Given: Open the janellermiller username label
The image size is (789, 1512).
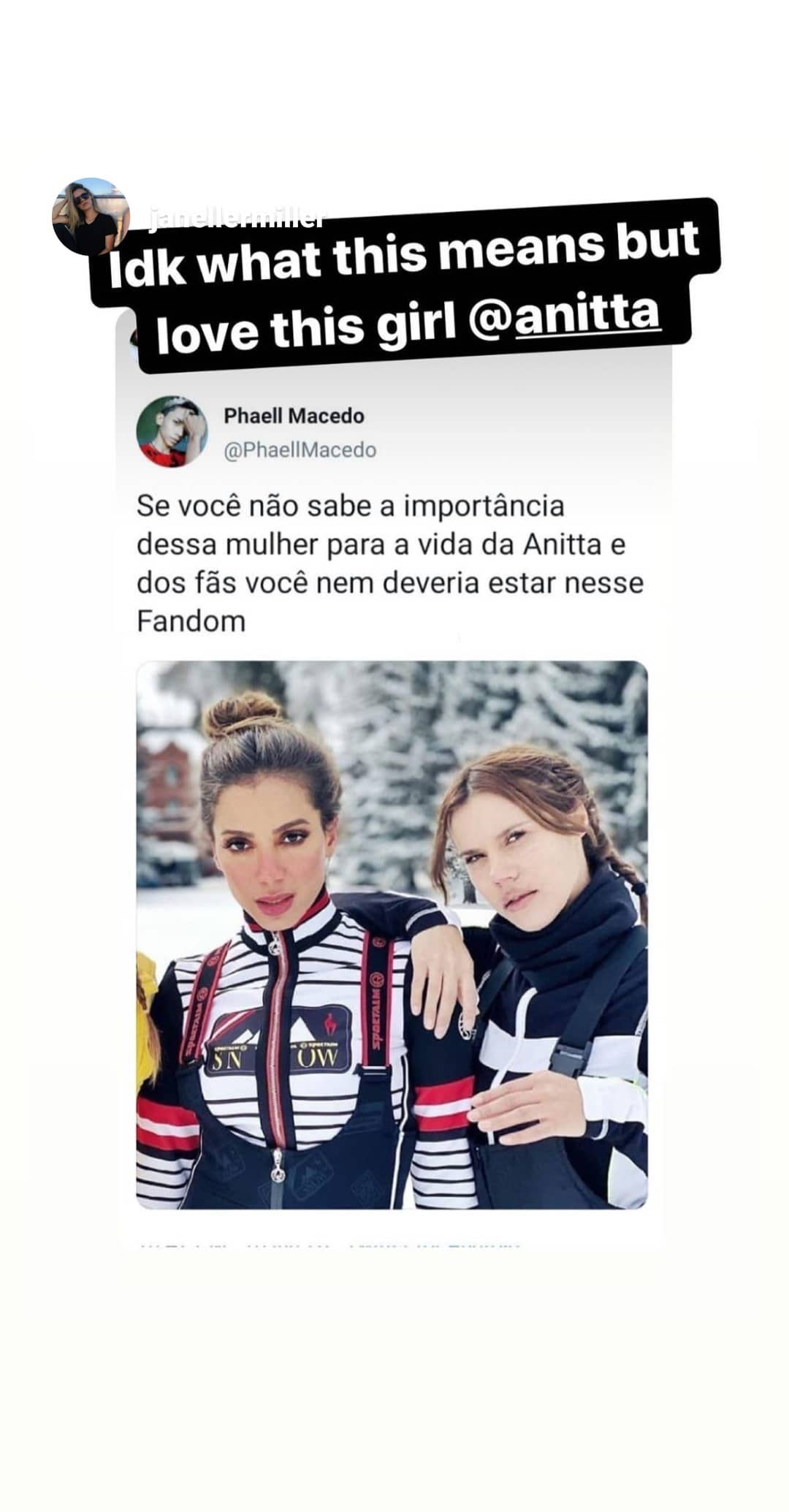Looking at the screenshot, I should (x=236, y=219).
